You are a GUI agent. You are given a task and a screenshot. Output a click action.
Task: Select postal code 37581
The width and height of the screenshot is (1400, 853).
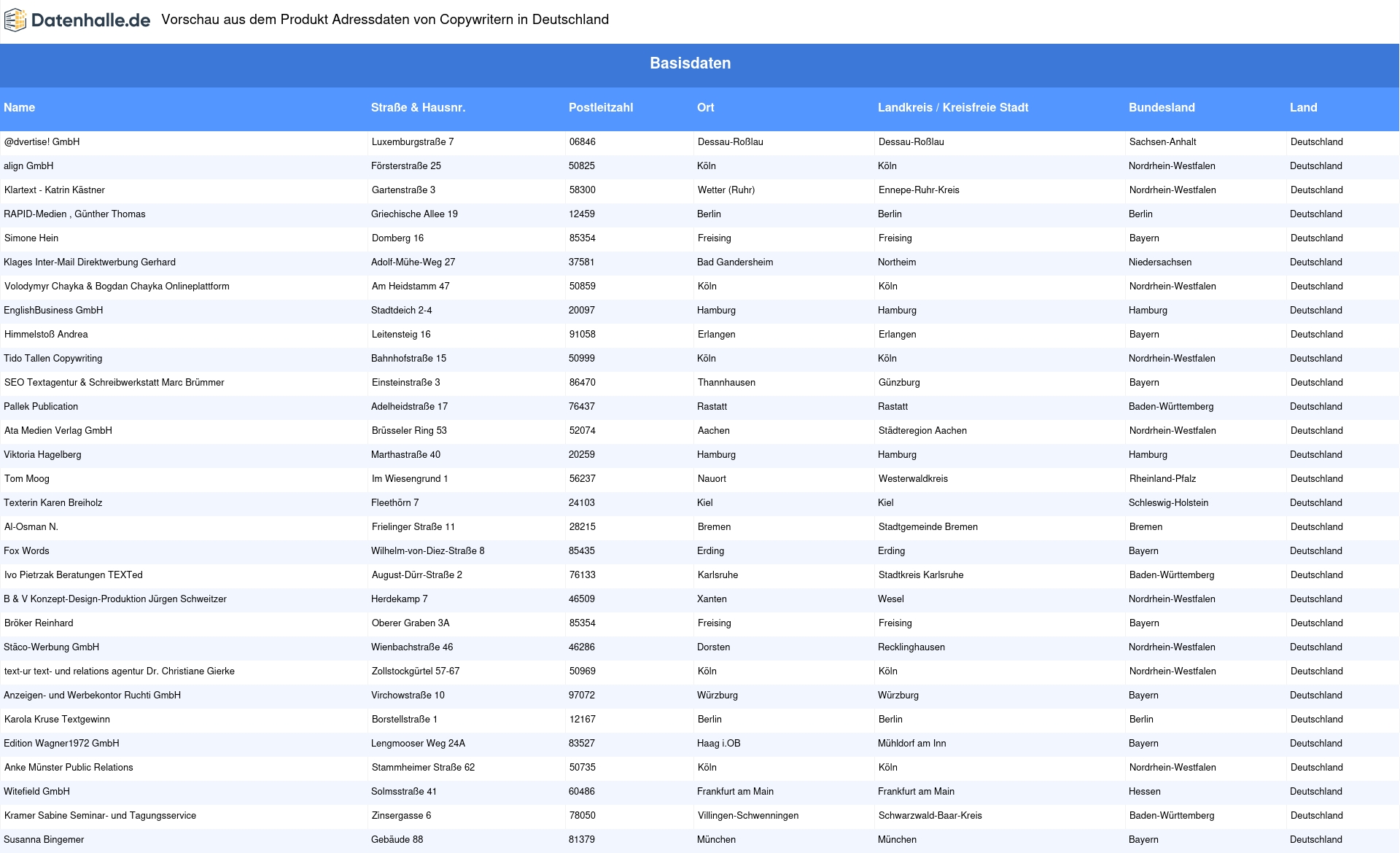coord(582,262)
